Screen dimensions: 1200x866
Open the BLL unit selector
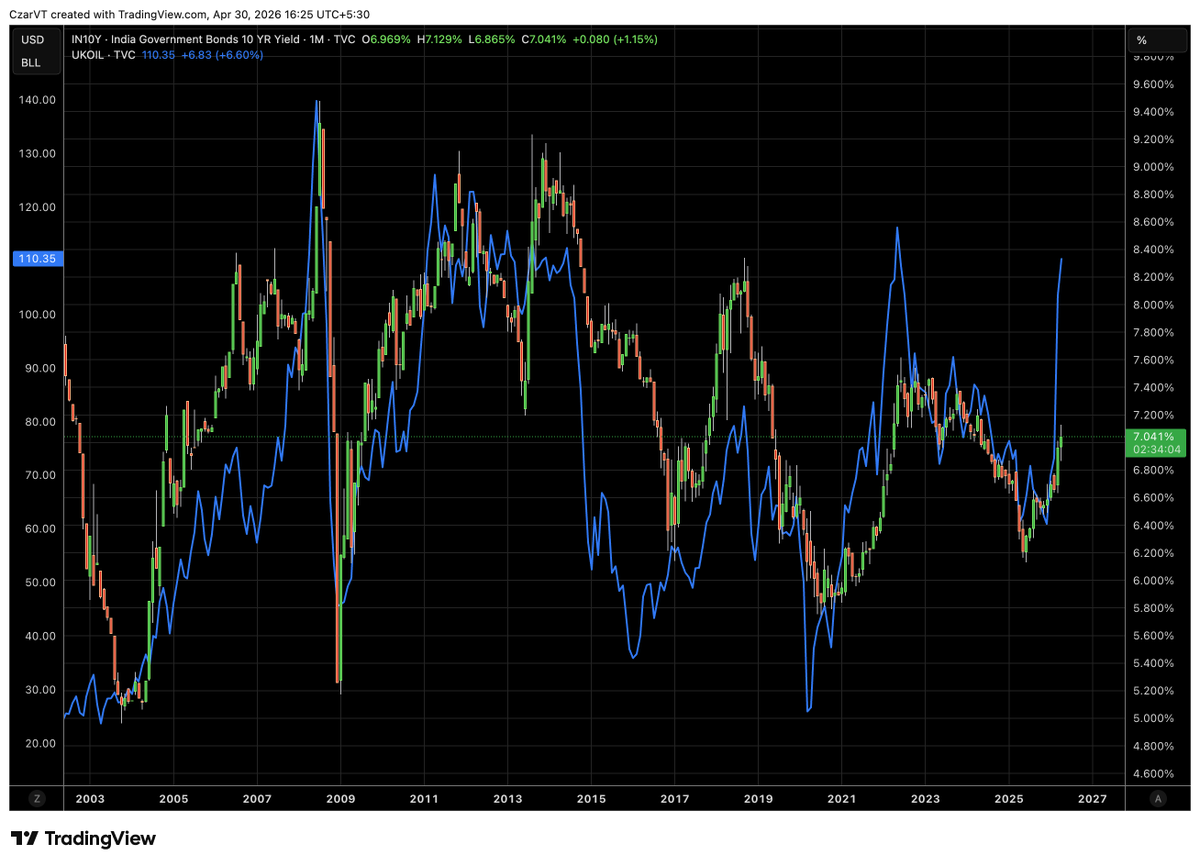pos(32,62)
